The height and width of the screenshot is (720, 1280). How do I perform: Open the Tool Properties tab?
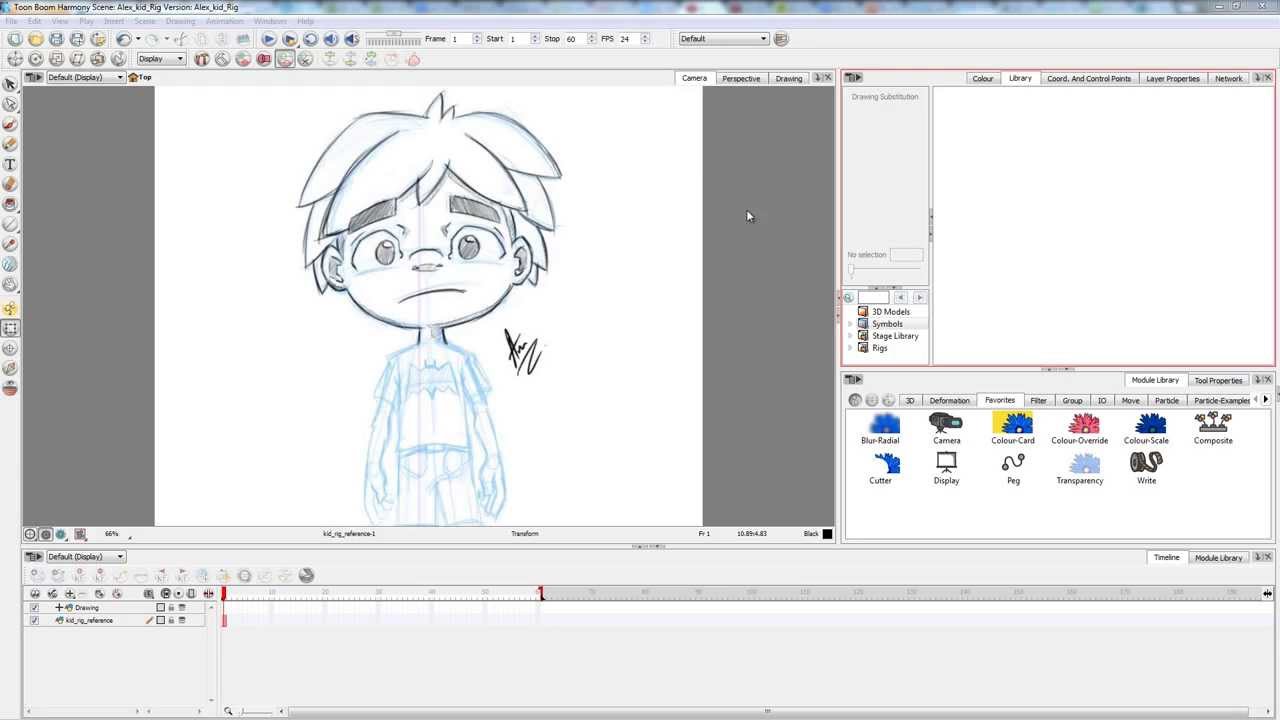[1218, 380]
